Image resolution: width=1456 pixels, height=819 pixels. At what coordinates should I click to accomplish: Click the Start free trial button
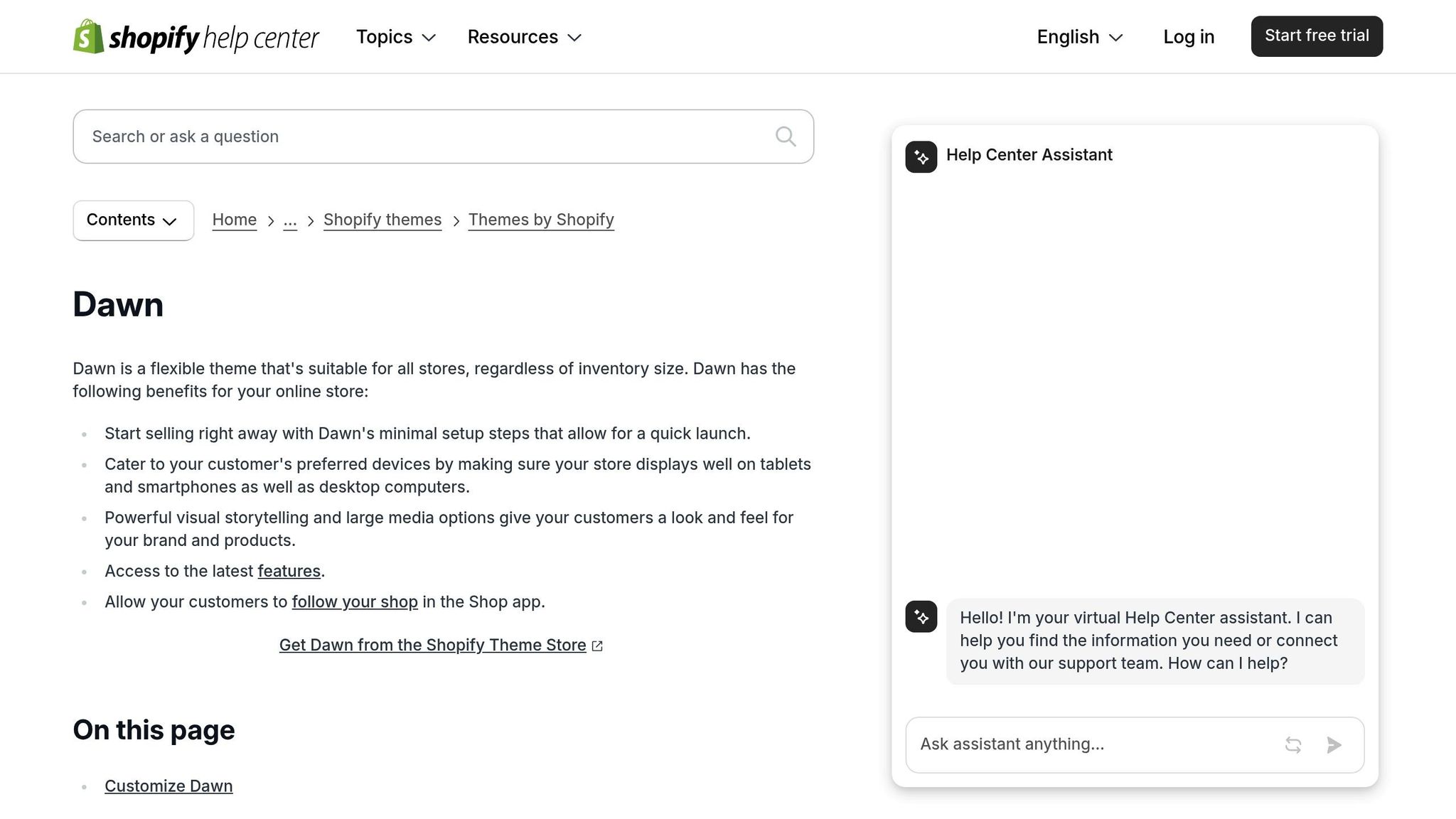pyautogui.click(x=1317, y=36)
